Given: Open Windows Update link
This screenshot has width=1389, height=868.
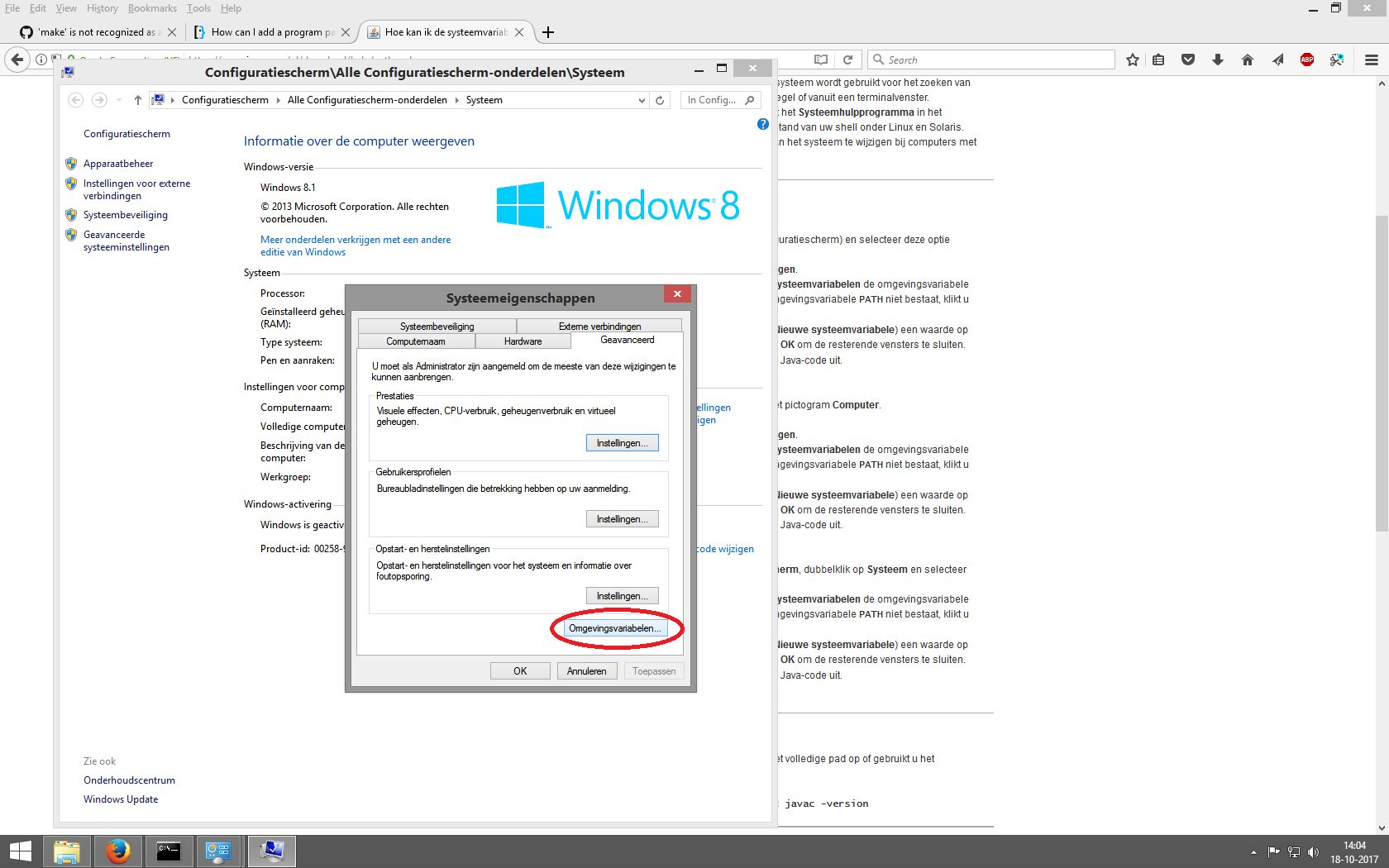Looking at the screenshot, I should [121, 799].
